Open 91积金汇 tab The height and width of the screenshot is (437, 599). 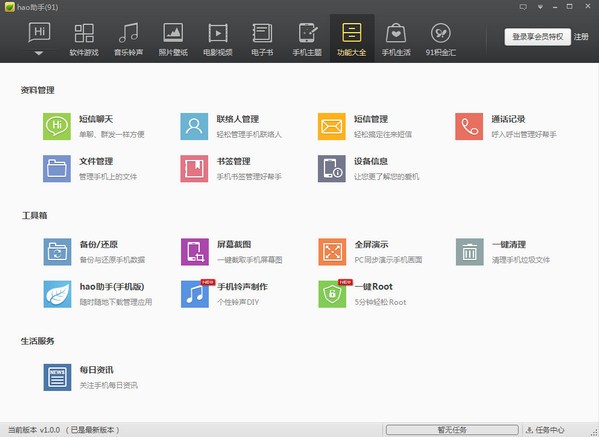tap(441, 39)
